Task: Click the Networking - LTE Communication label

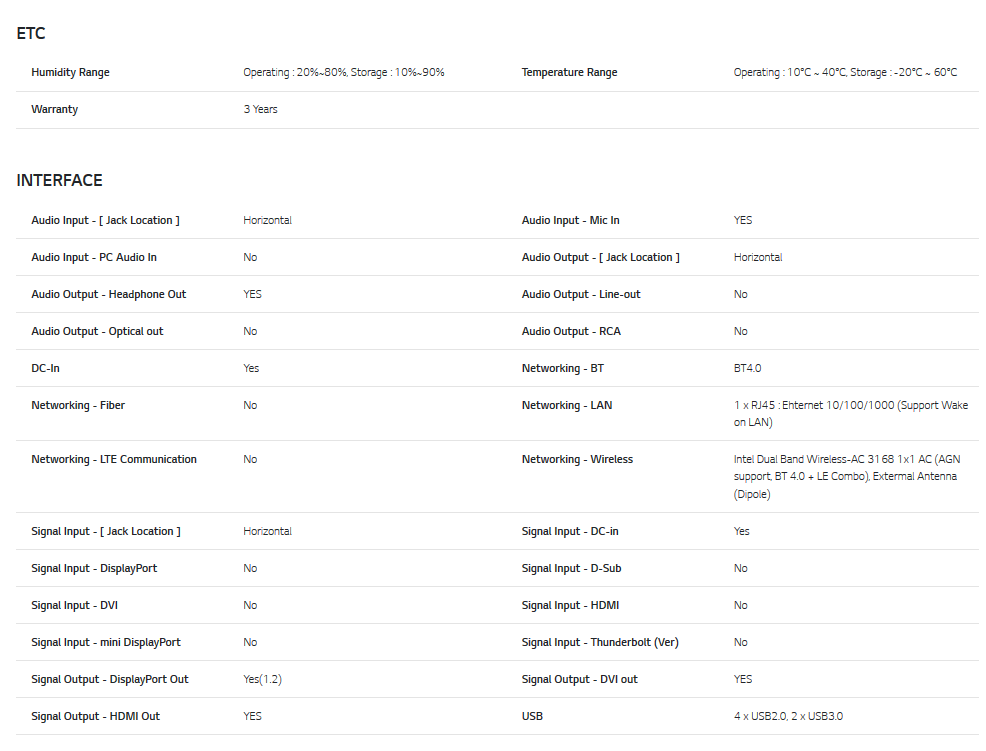Action: [114, 459]
